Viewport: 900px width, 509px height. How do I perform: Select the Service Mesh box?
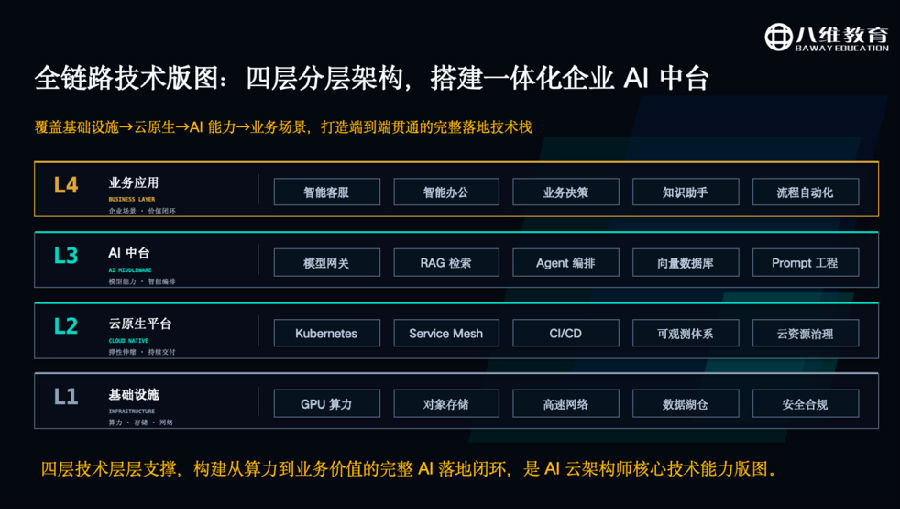click(446, 333)
